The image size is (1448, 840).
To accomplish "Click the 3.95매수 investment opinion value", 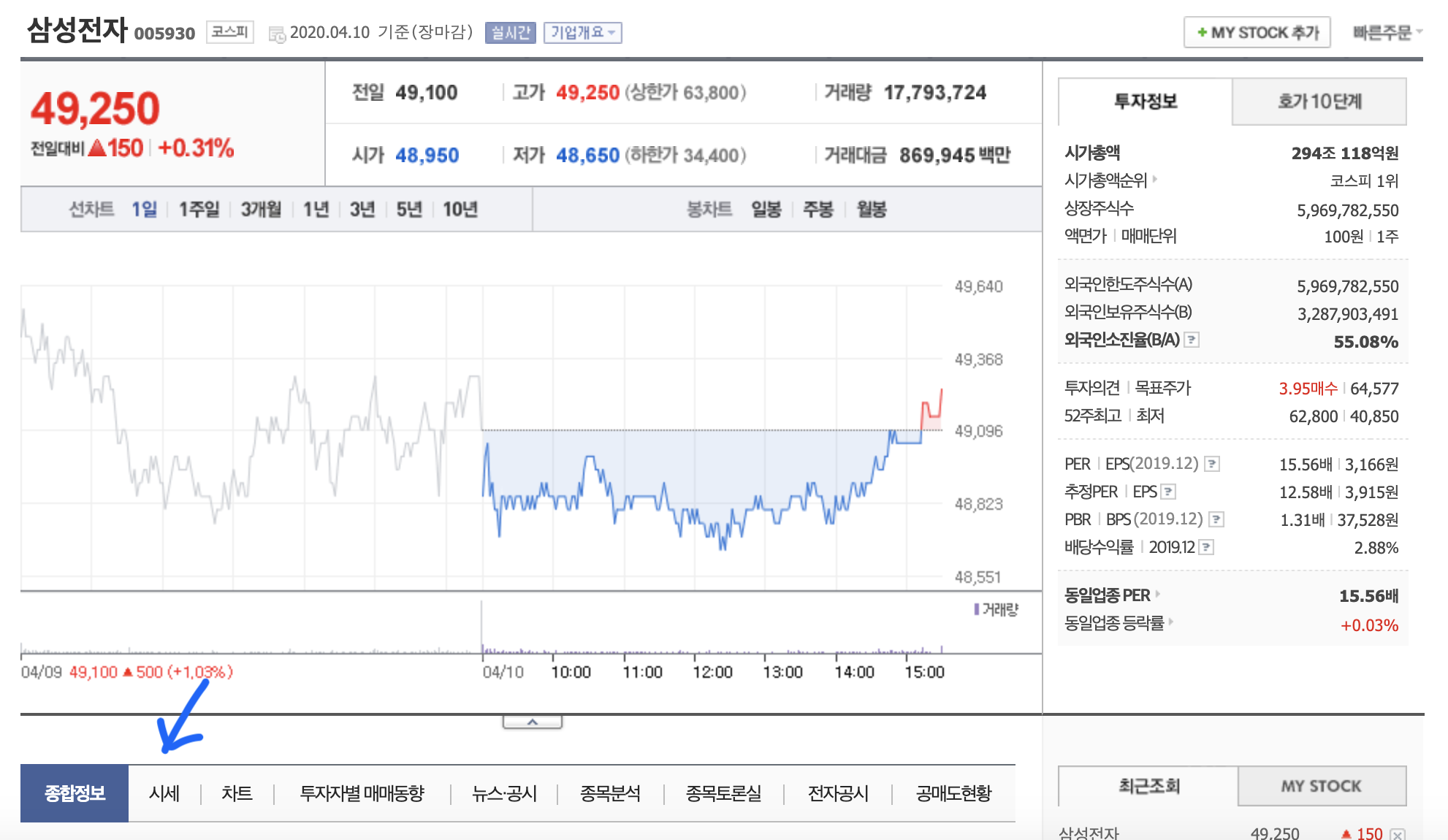I will (x=1308, y=389).
